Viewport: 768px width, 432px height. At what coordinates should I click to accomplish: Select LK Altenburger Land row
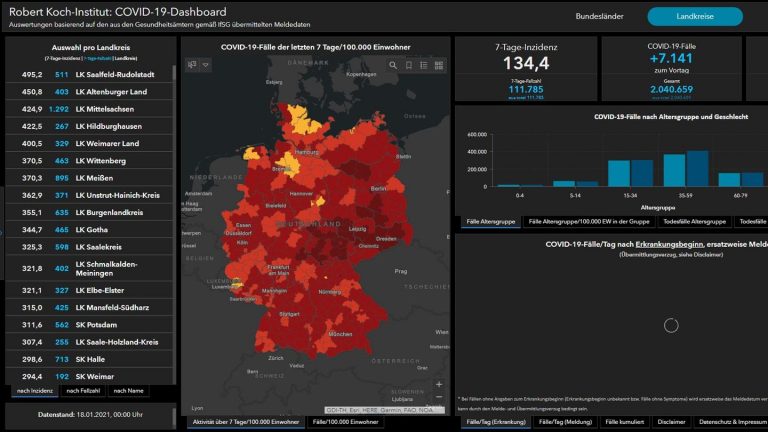pos(89,92)
